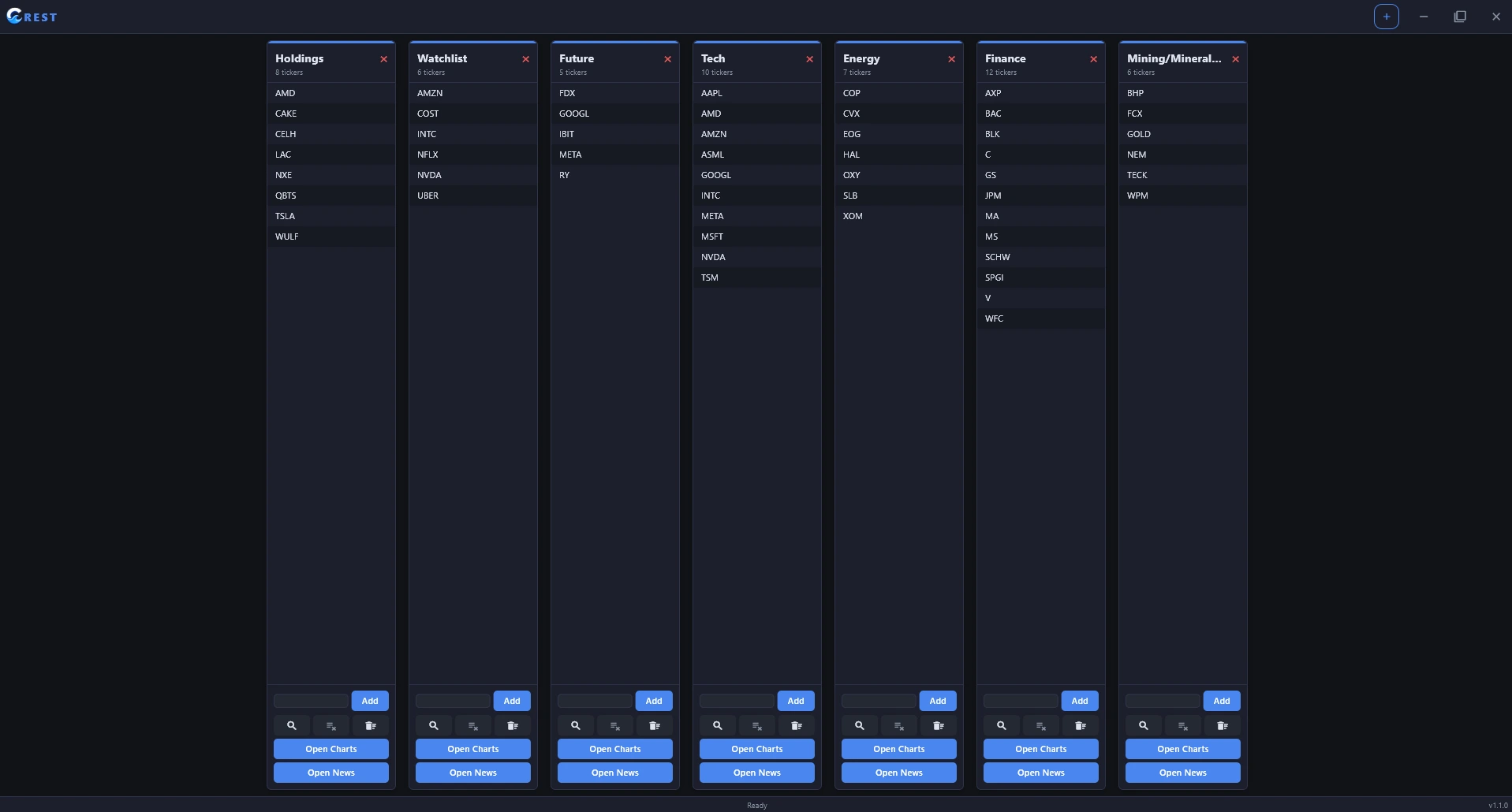Select XOM ticker in Energy list
The width and height of the screenshot is (1512, 812).
point(899,216)
